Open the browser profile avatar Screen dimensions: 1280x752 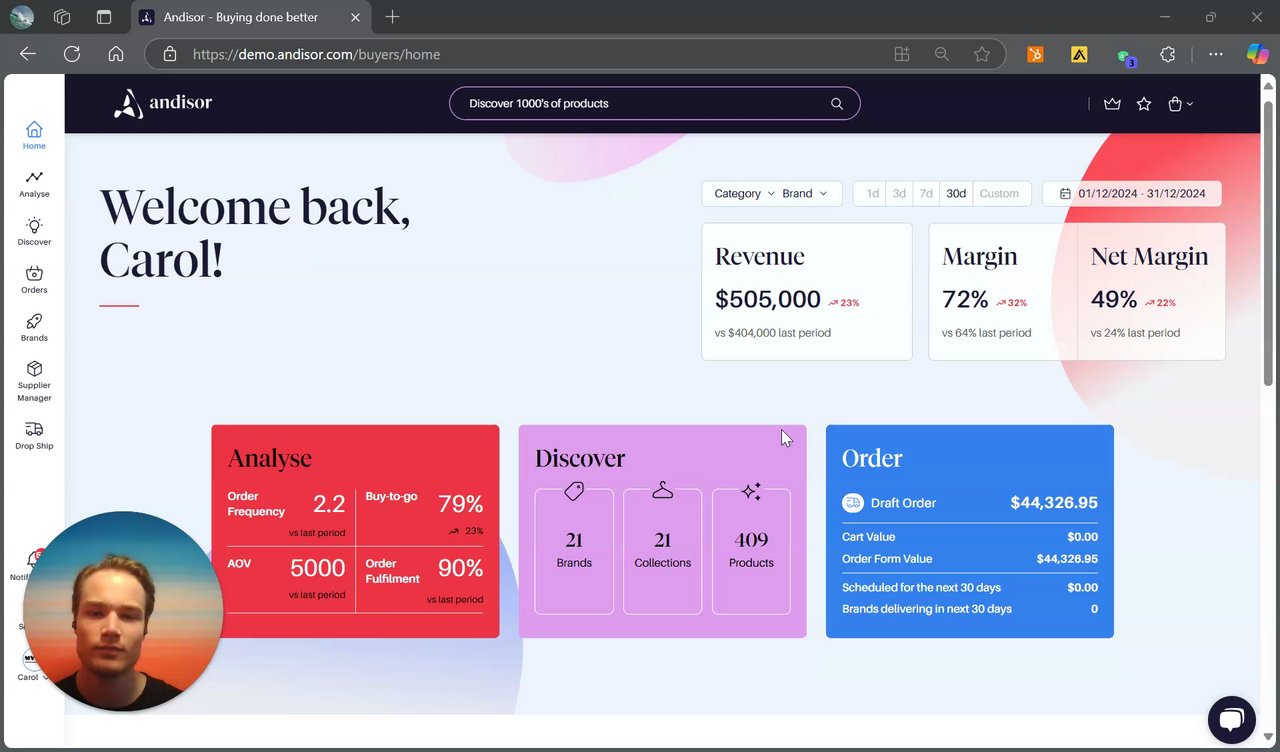coord(21,17)
